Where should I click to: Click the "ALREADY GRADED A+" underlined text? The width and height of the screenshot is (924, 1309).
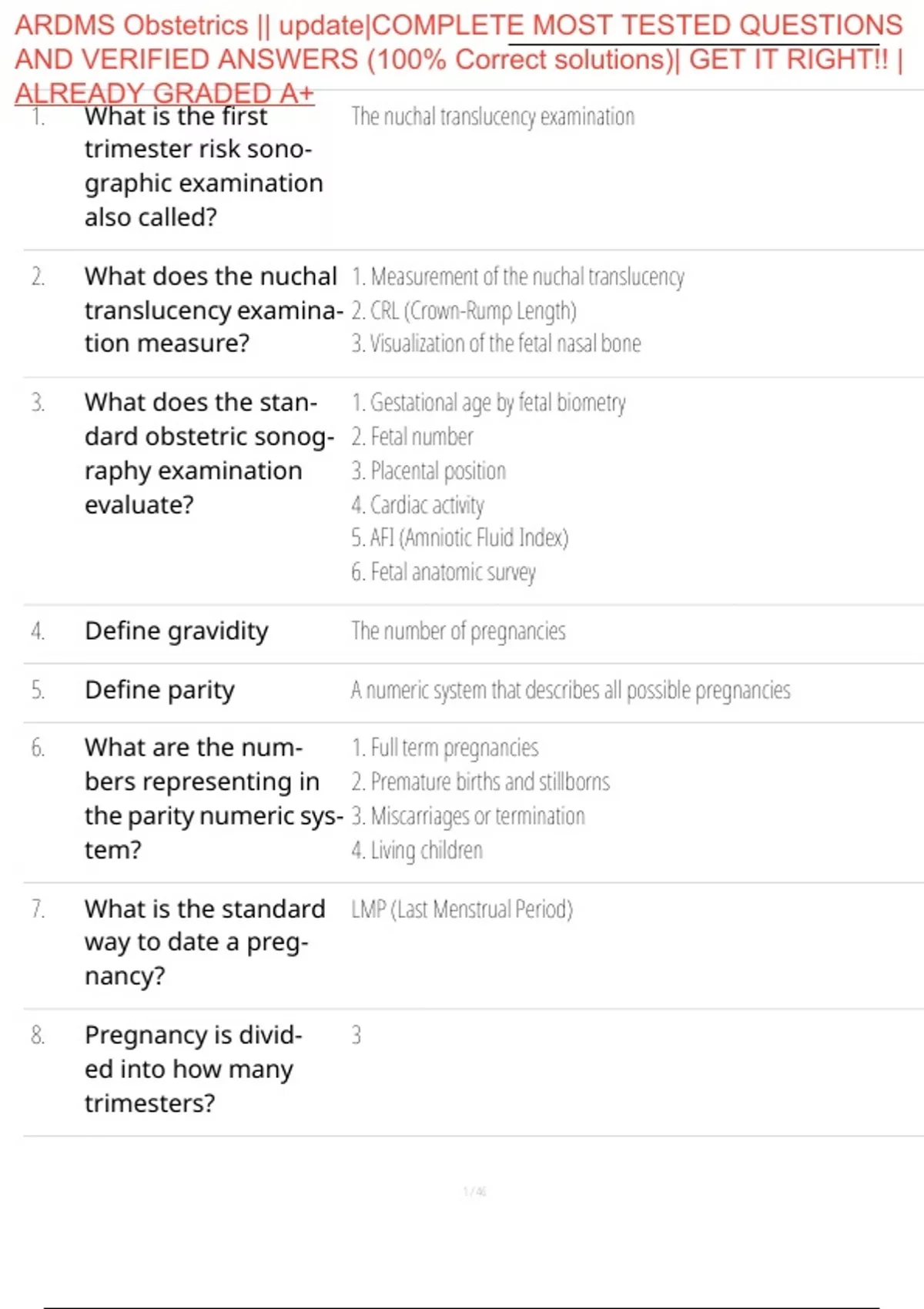pos(164,94)
